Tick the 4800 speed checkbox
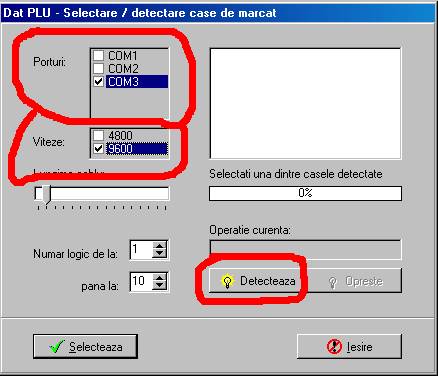Screen dimensions: 438x376 click(x=98, y=135)
